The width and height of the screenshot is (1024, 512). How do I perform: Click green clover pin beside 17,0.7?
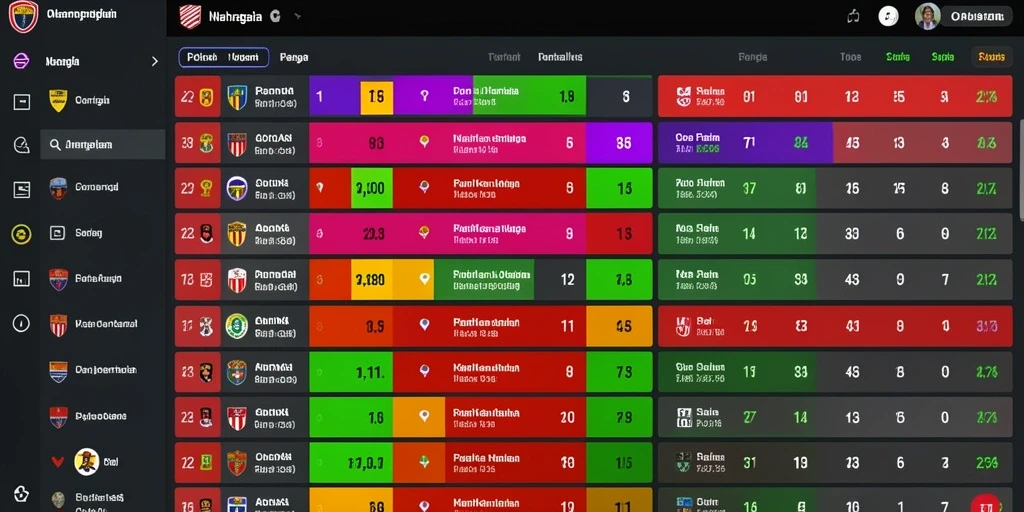tap(424, 462)
